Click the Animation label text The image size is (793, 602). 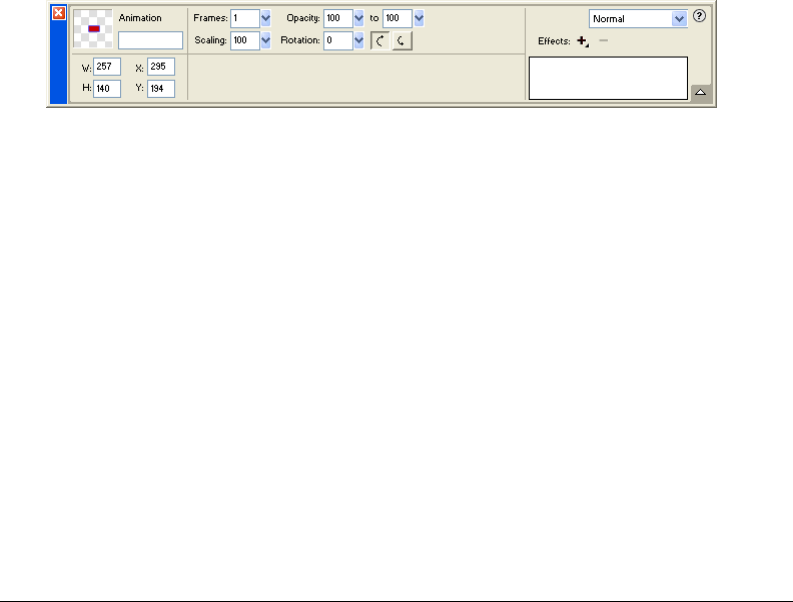pos(140,18)
